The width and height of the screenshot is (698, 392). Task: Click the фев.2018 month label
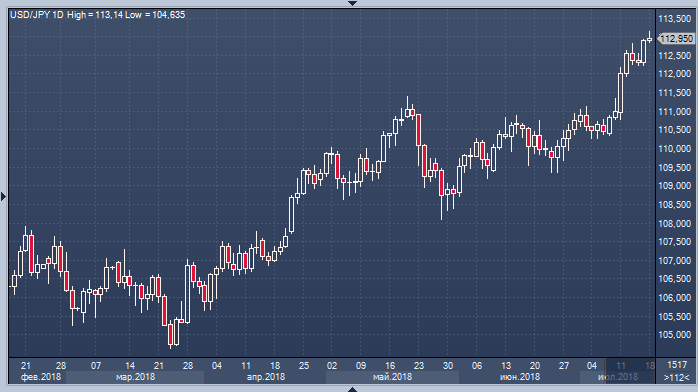click(x=41, y=377)
